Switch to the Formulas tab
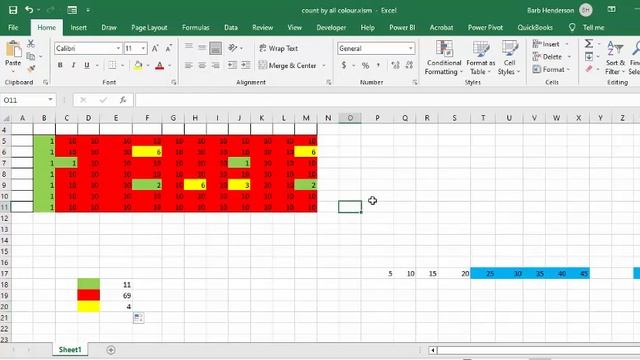This screenshot has height=360, width=640. pos(196,28)
